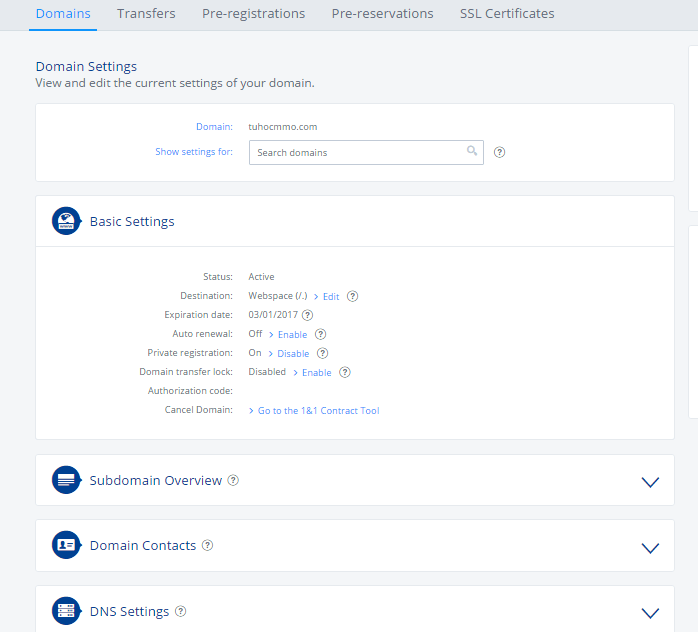Enable Auto renewal for the domain

tap(292, 335)
